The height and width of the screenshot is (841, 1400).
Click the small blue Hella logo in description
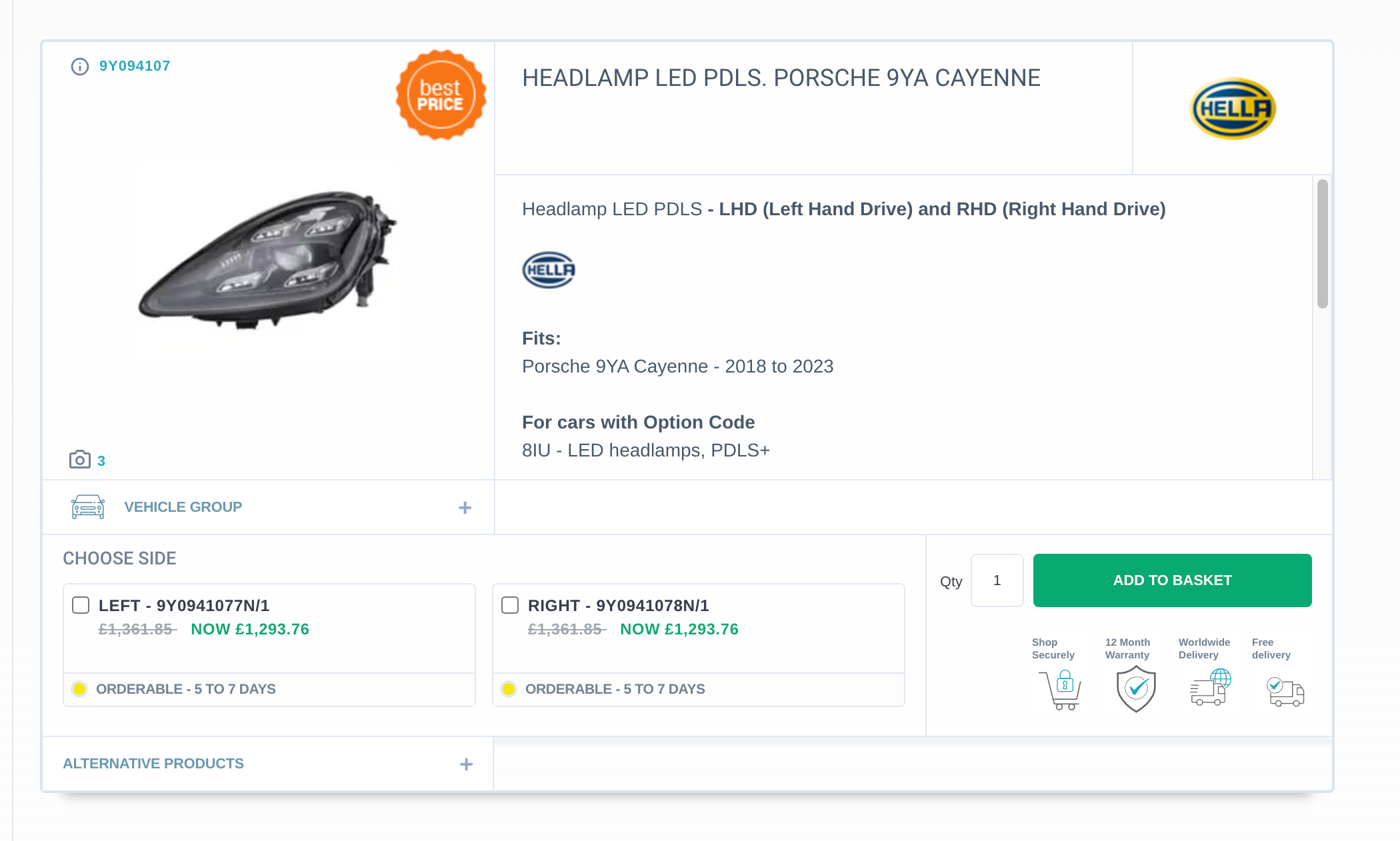[549, 270]
